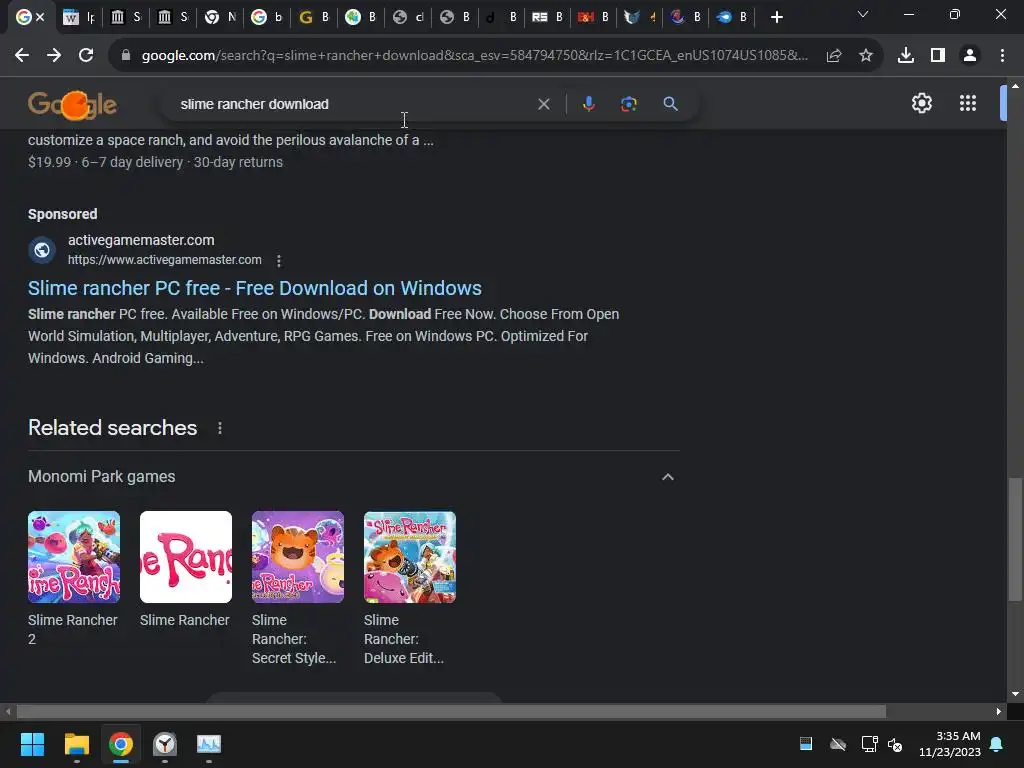This screenshot has height=768, width=1024.
Task: Collapse the Monomi Park games section
Action: coord(667,477)
